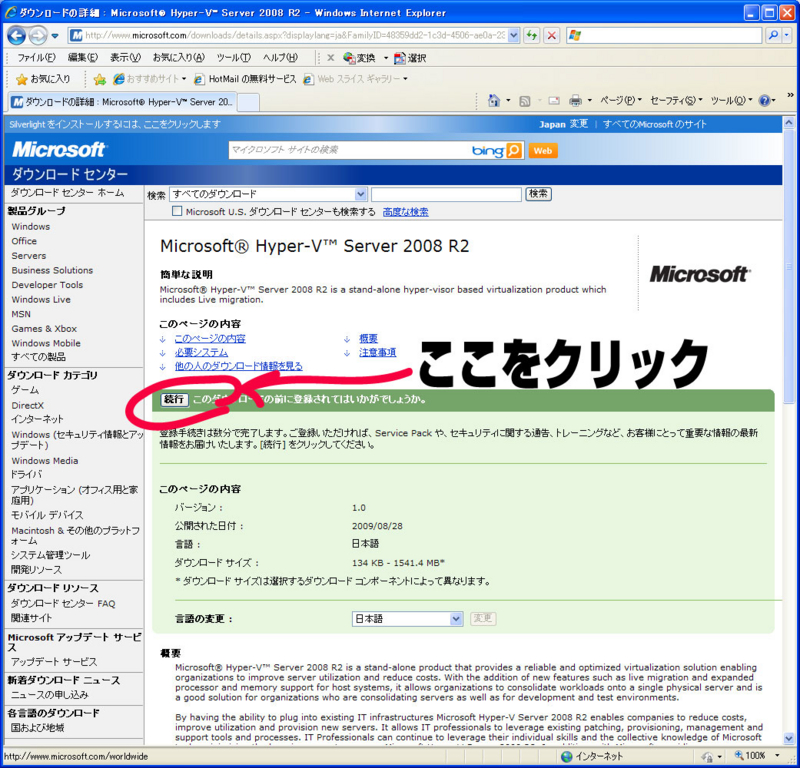Click the 続行 registration button
Image resolution: width=800 pixels, height=768 pixels.
[172, 399]
